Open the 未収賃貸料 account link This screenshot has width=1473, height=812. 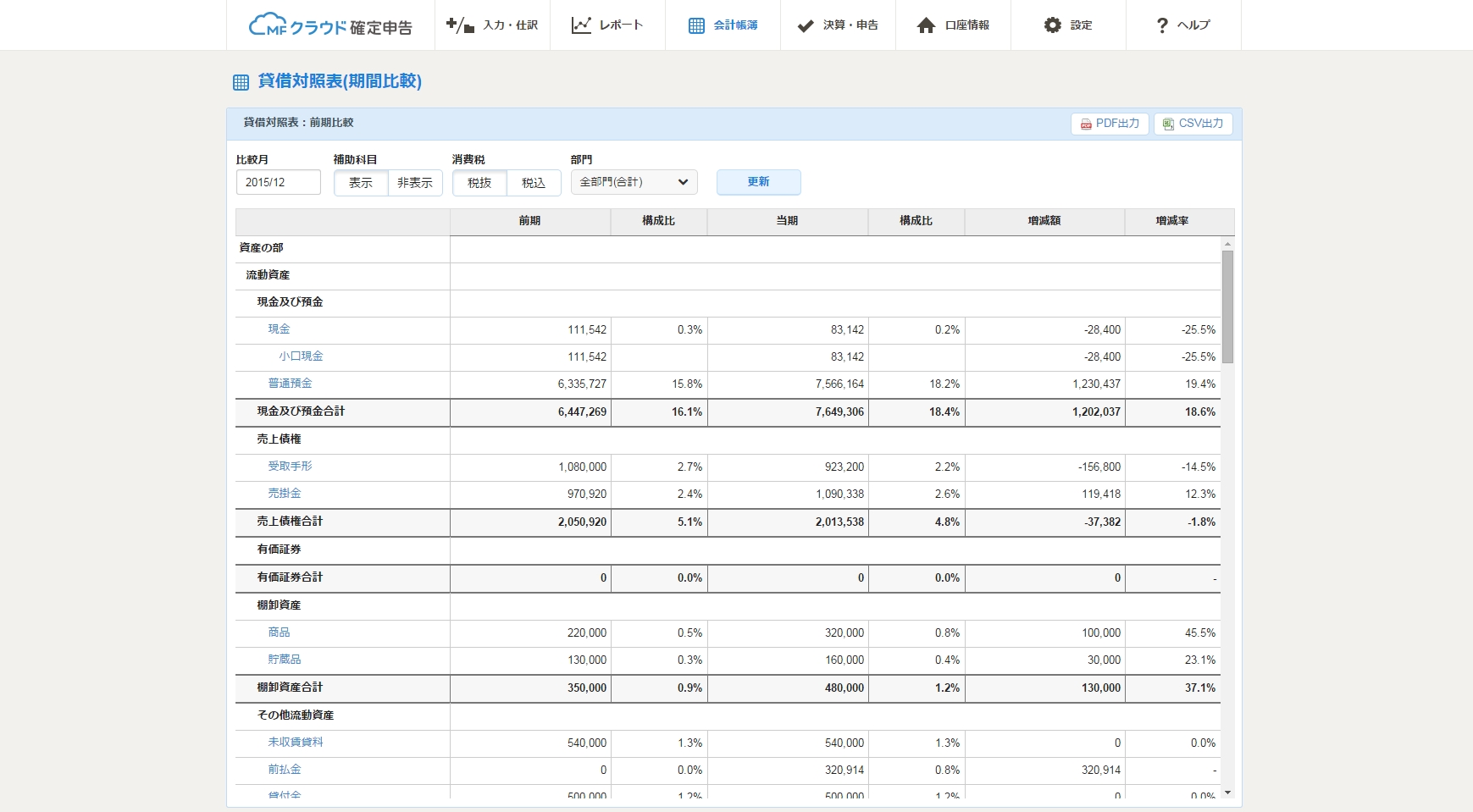[x=296, y=743]
